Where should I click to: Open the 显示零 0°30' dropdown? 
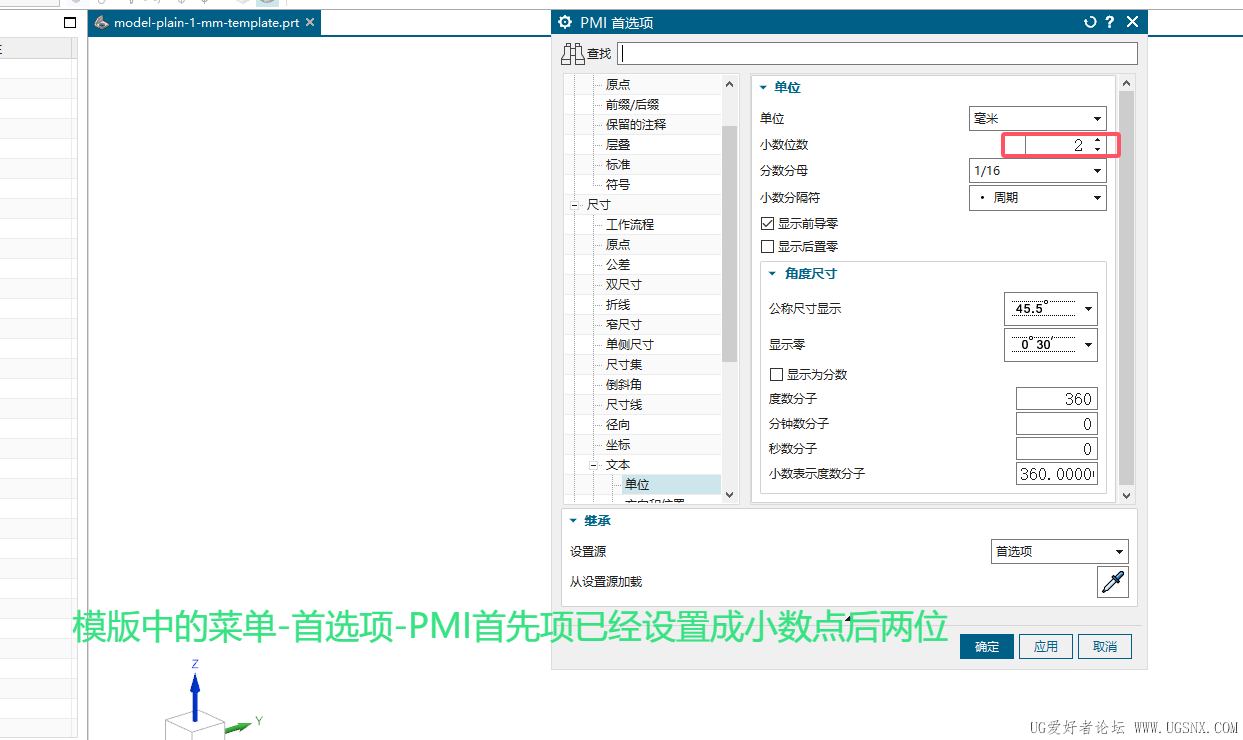click(1050, 345)
